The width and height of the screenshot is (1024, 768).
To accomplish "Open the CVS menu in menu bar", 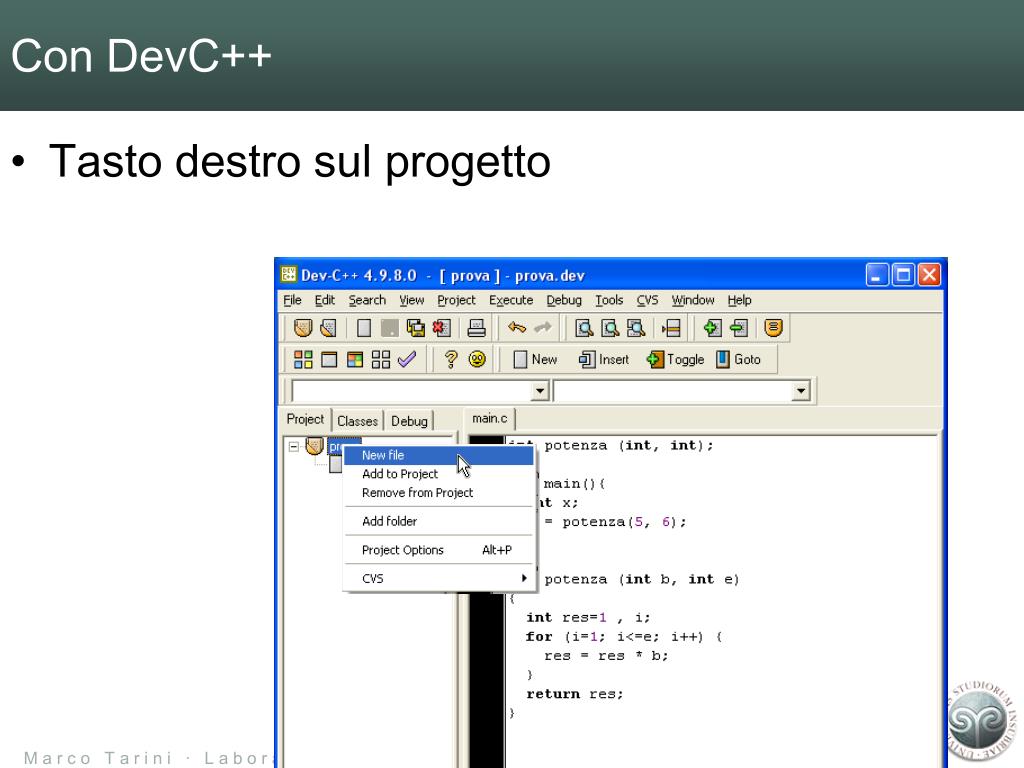I will coord(647,300).
